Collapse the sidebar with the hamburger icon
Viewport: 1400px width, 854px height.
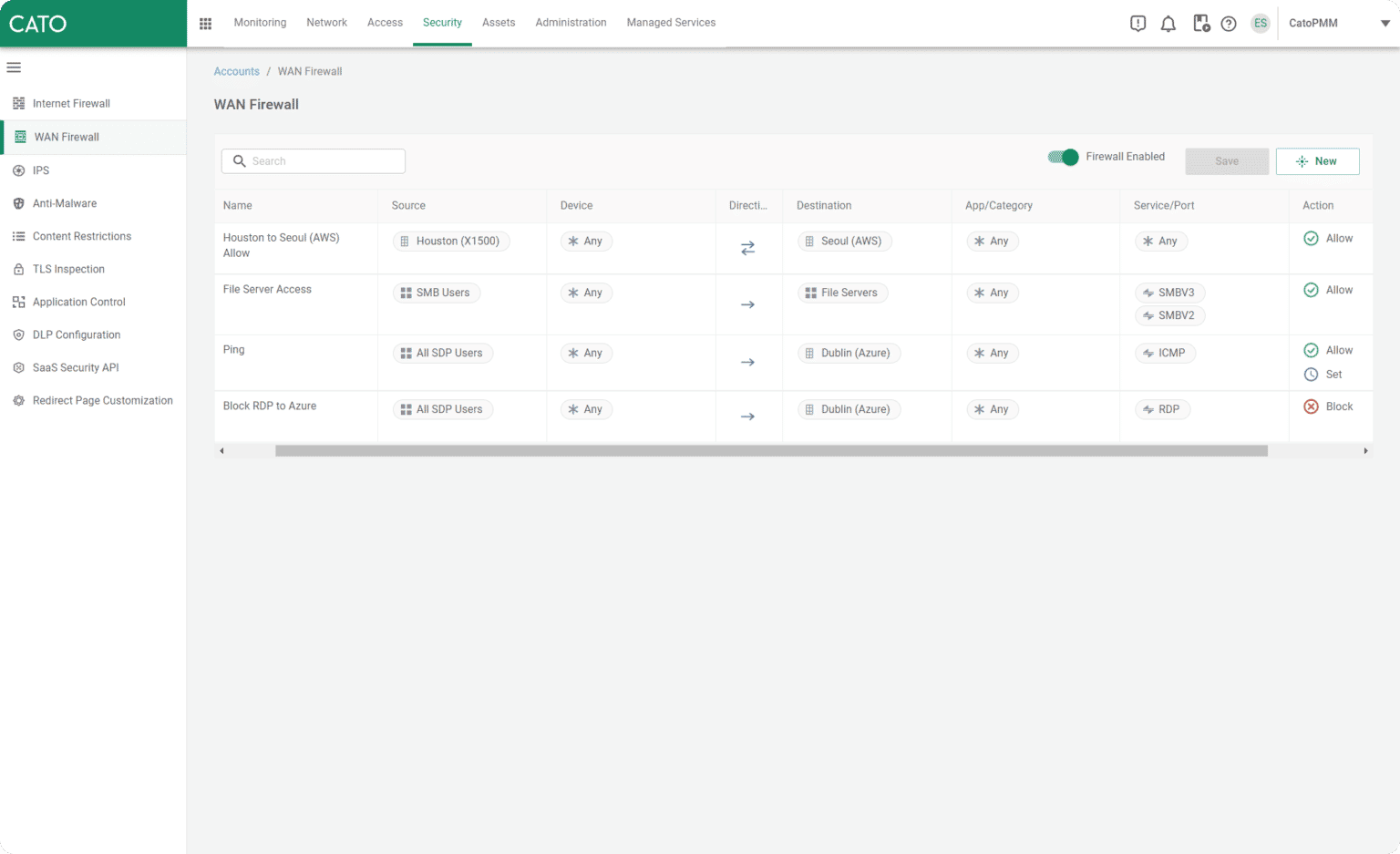[x=14, y=67]
